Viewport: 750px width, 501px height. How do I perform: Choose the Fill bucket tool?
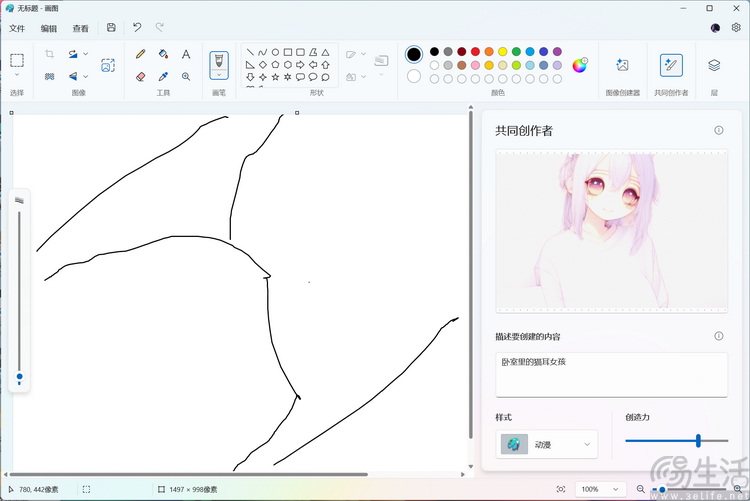pos(163,54)
